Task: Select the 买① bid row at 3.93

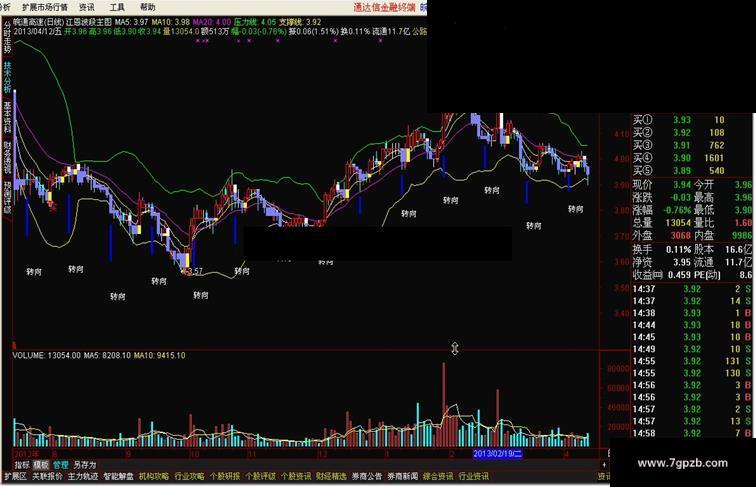Action: (x=679, y=120)
